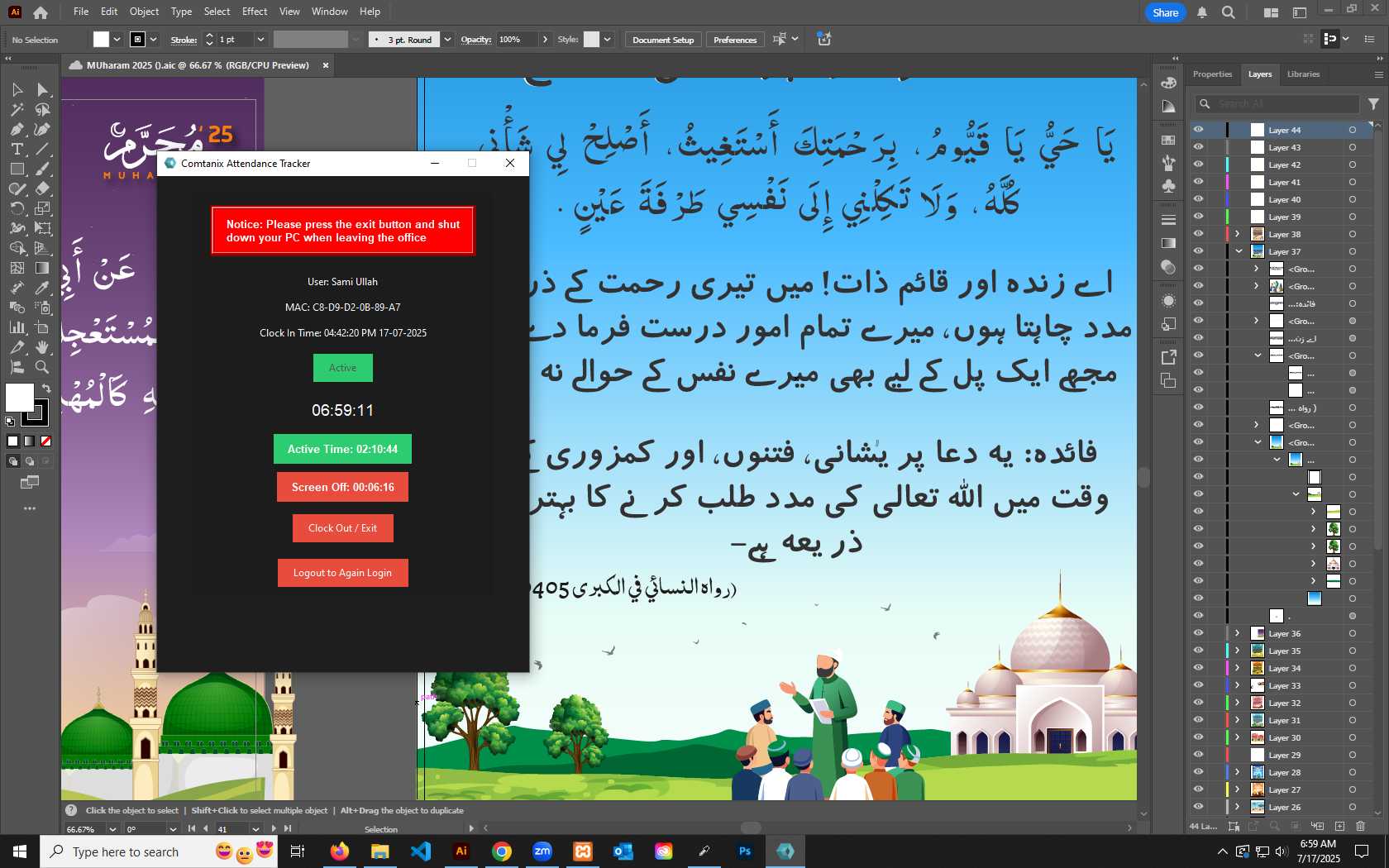
Task: Hide Layer 43 with its eye icon
Action: coord(1198,147)
